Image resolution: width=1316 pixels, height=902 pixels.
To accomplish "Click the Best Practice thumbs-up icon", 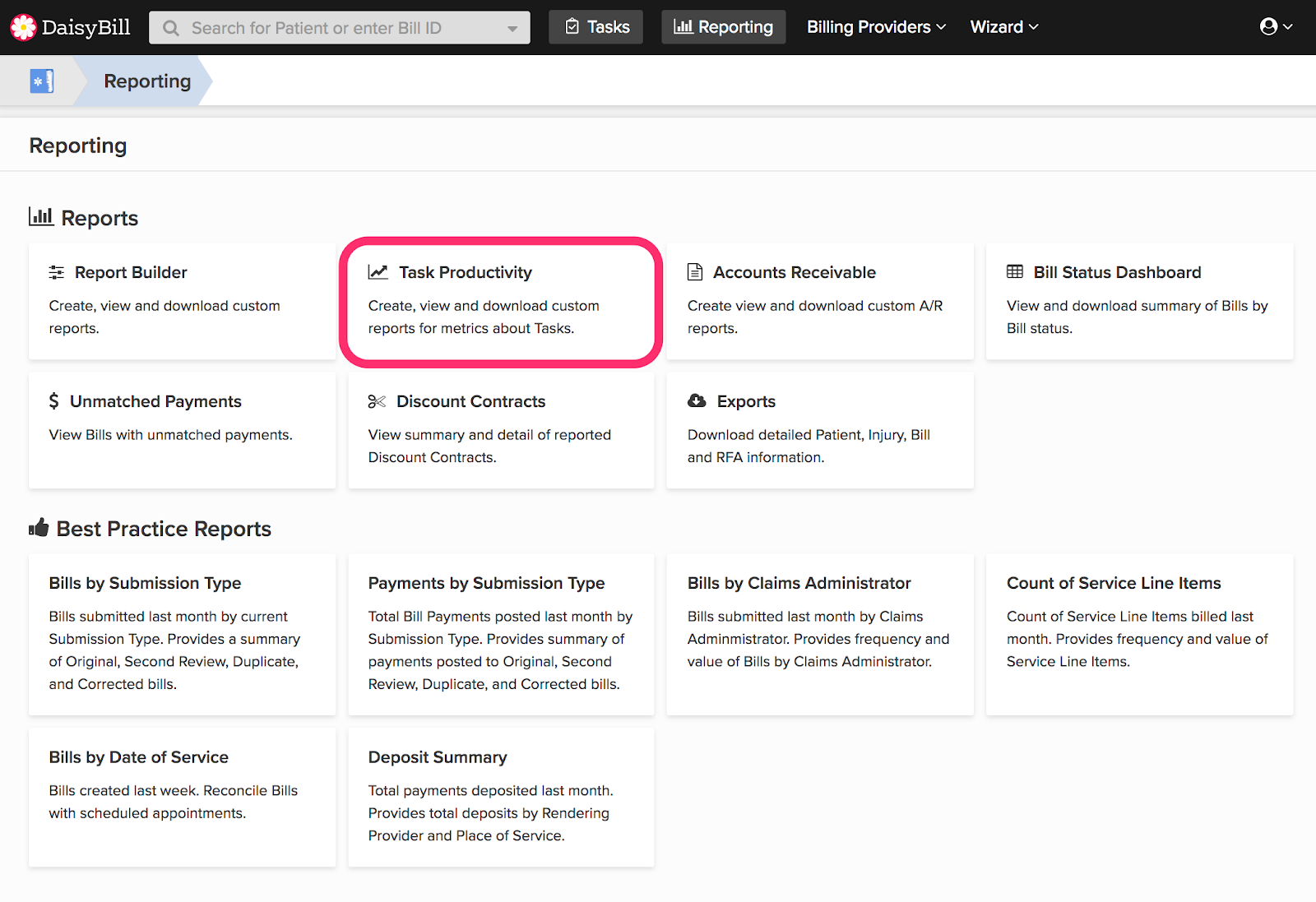I will tap(39, 527).
